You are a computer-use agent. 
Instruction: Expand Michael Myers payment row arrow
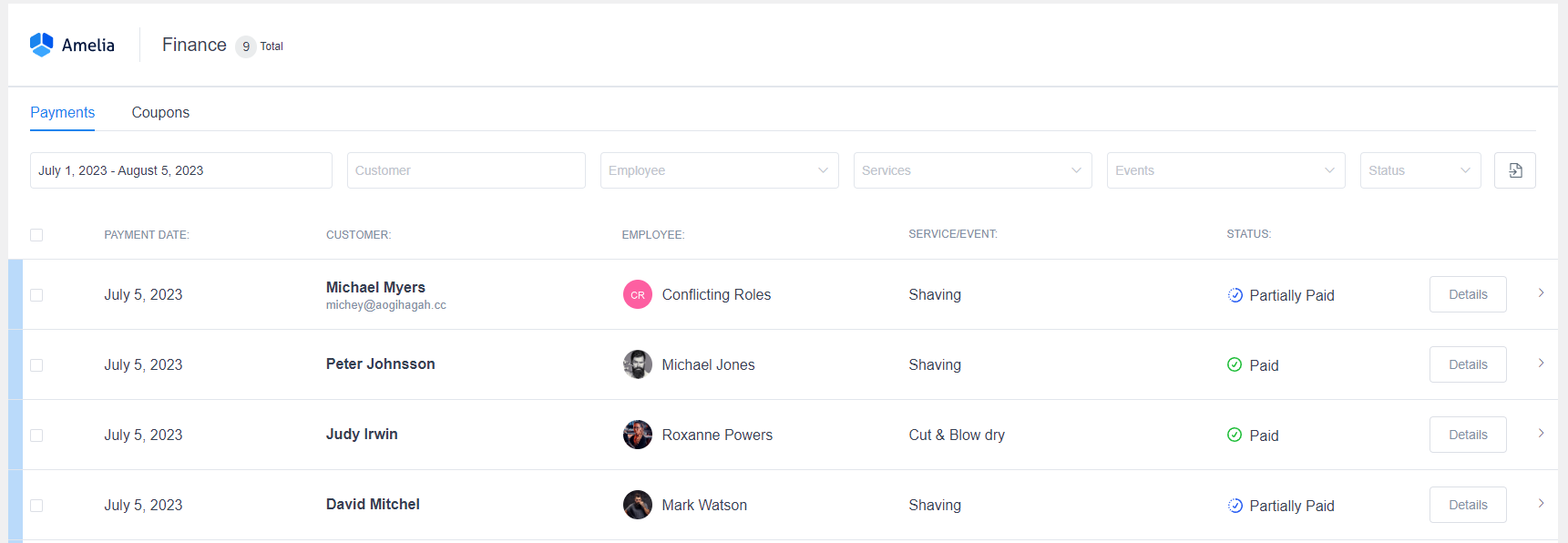pyautogui.click(x=1541, y=293)
